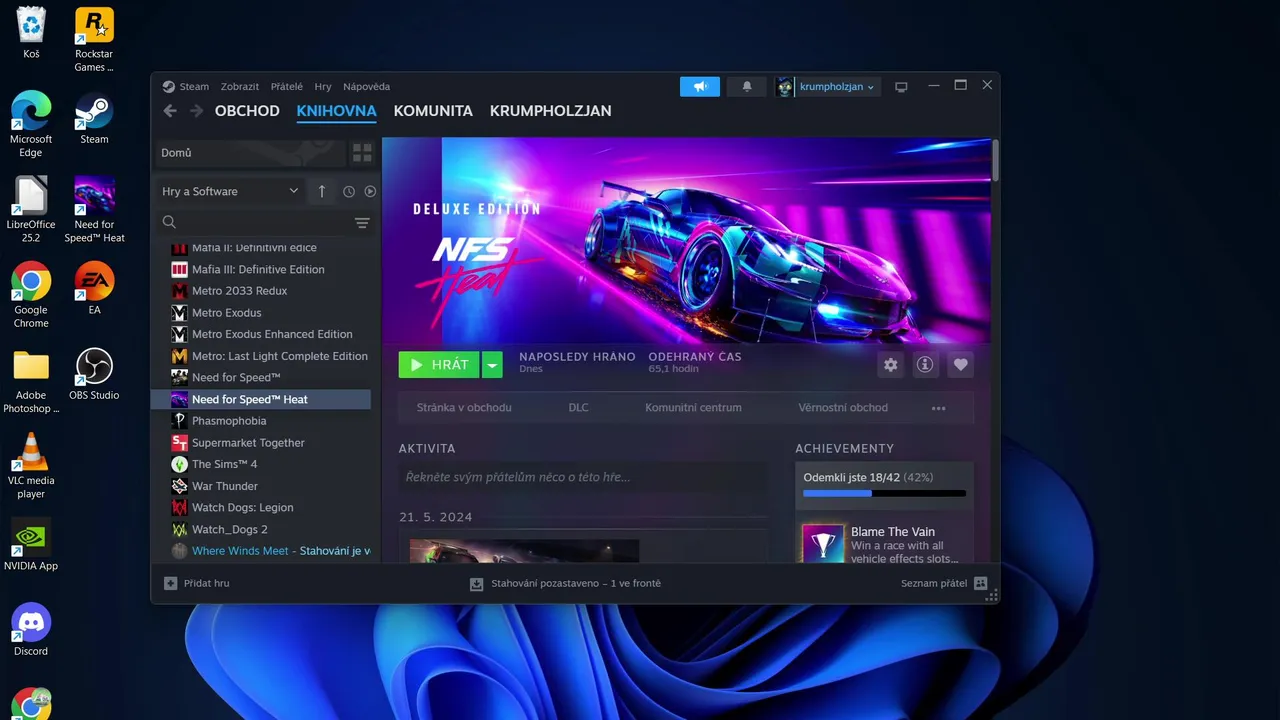Click Přidat hru button

pyautogui.click(x=197, y=583)
